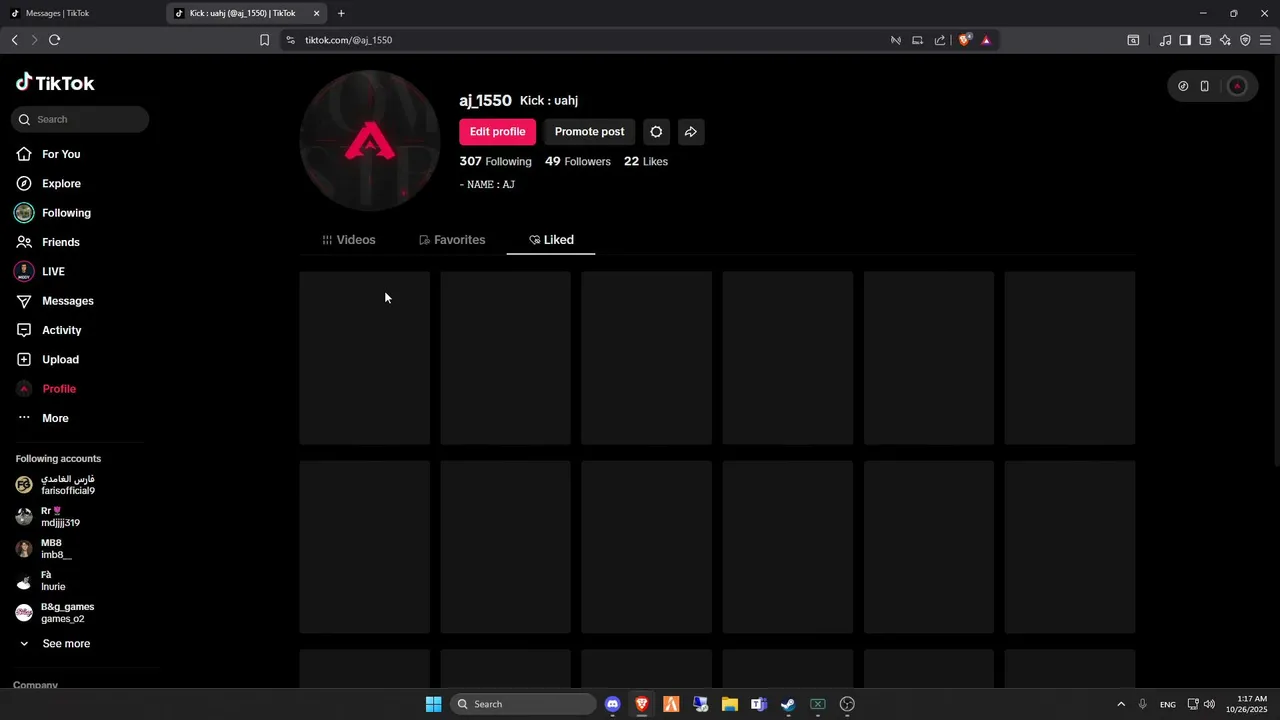This screenshot has width=1280, height=720.
Task: Click the bookmark icon beside the address bar
Action: point(265,40)
